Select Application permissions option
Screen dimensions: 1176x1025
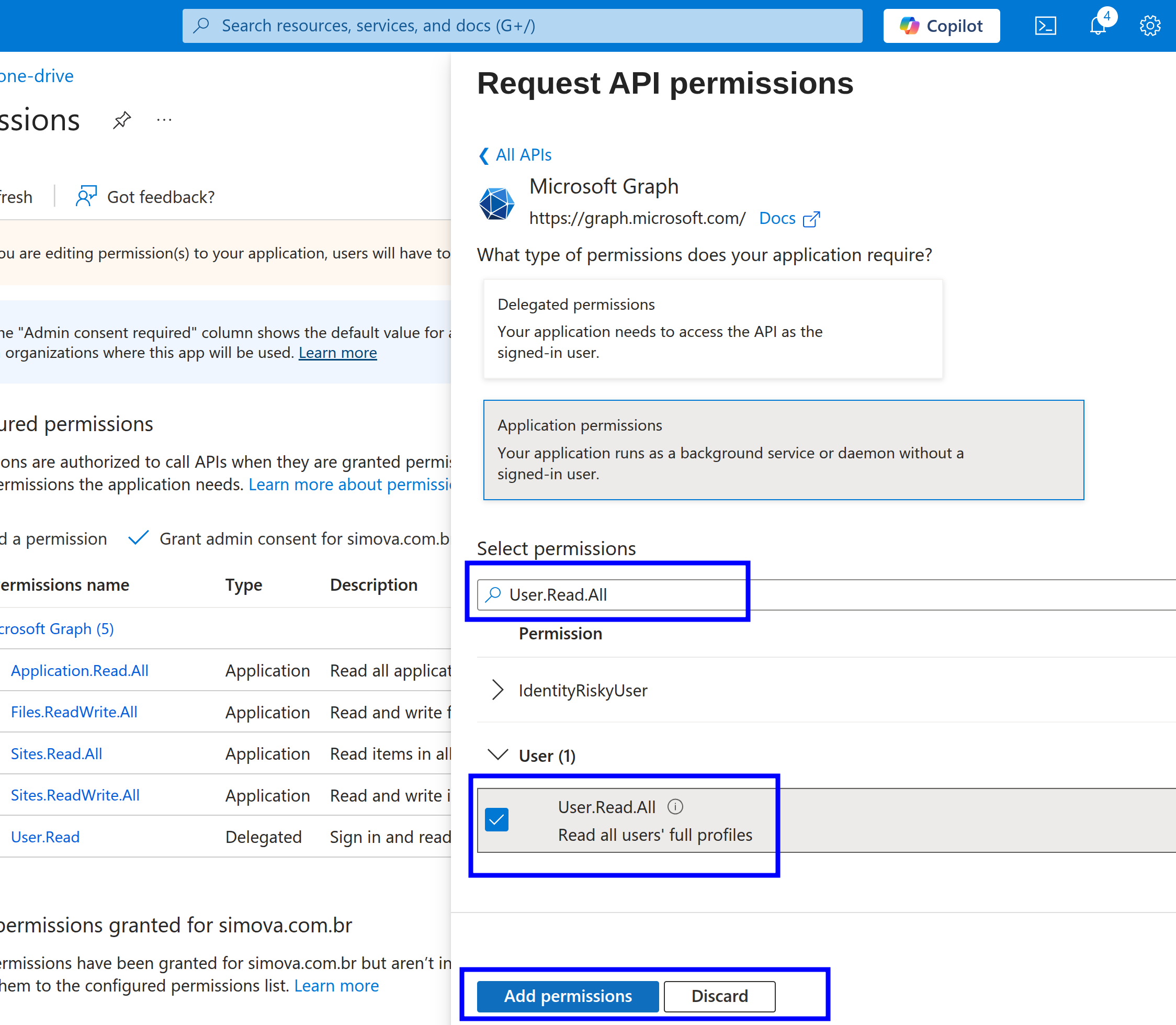[783, 449]
